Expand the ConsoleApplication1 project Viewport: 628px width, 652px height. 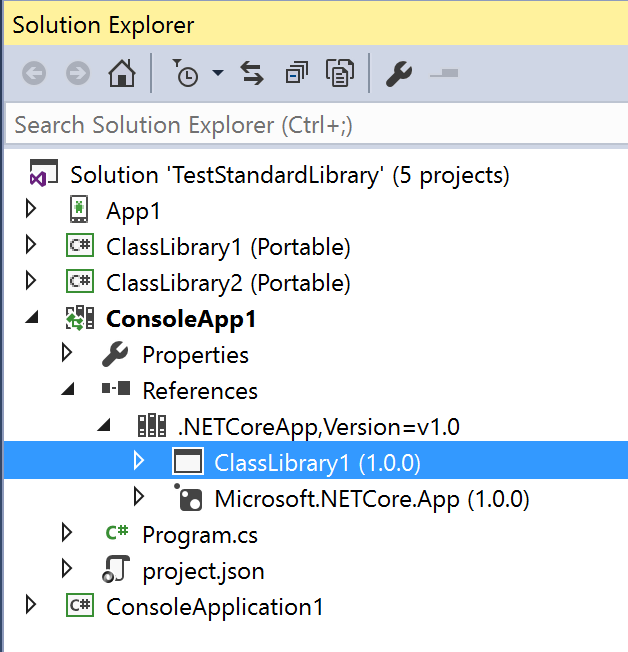[x=31, y=604]
